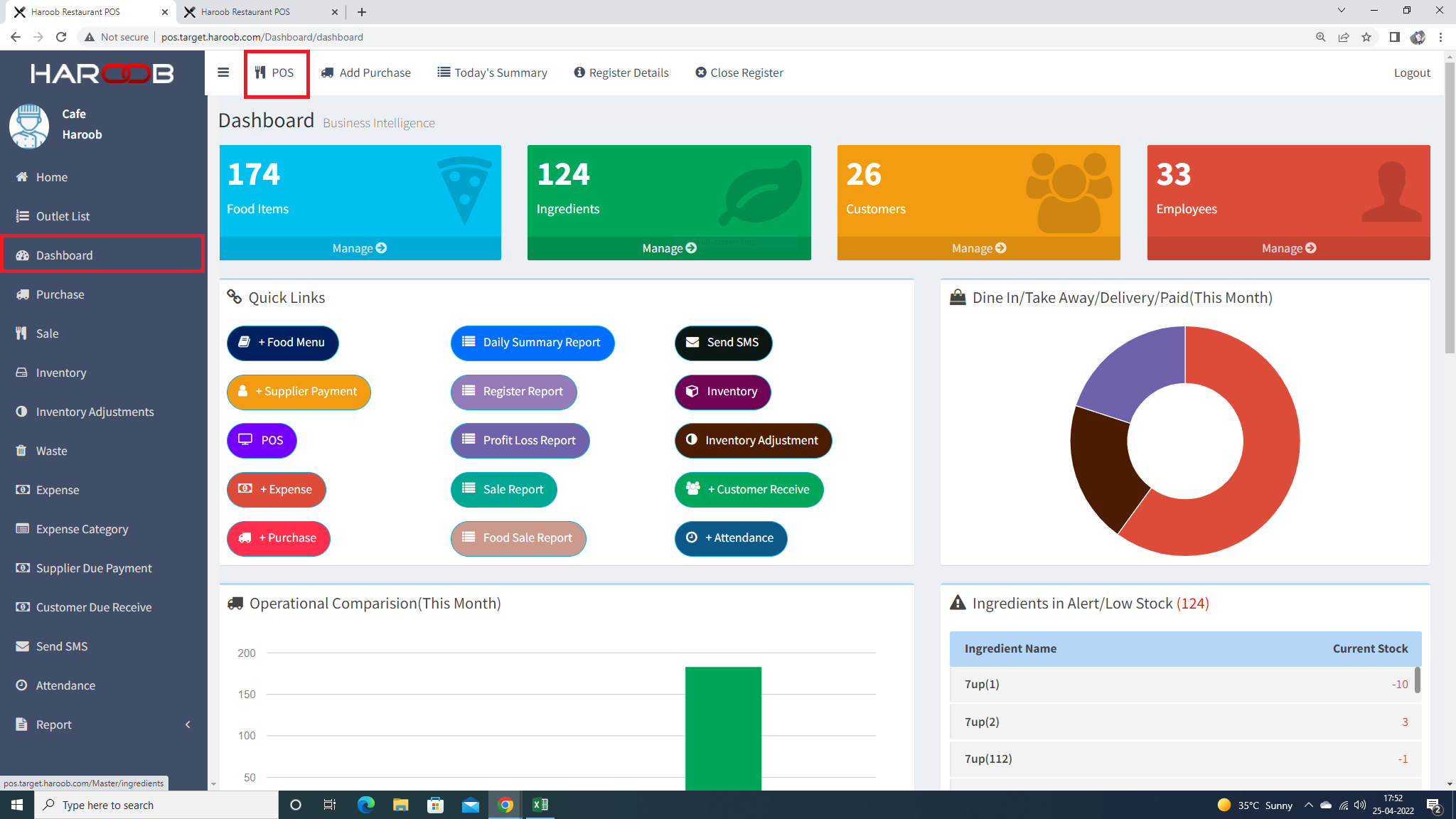1456x819 pixels.
Task: Click the low stock table scrollbar
Action: (1418, 680)
